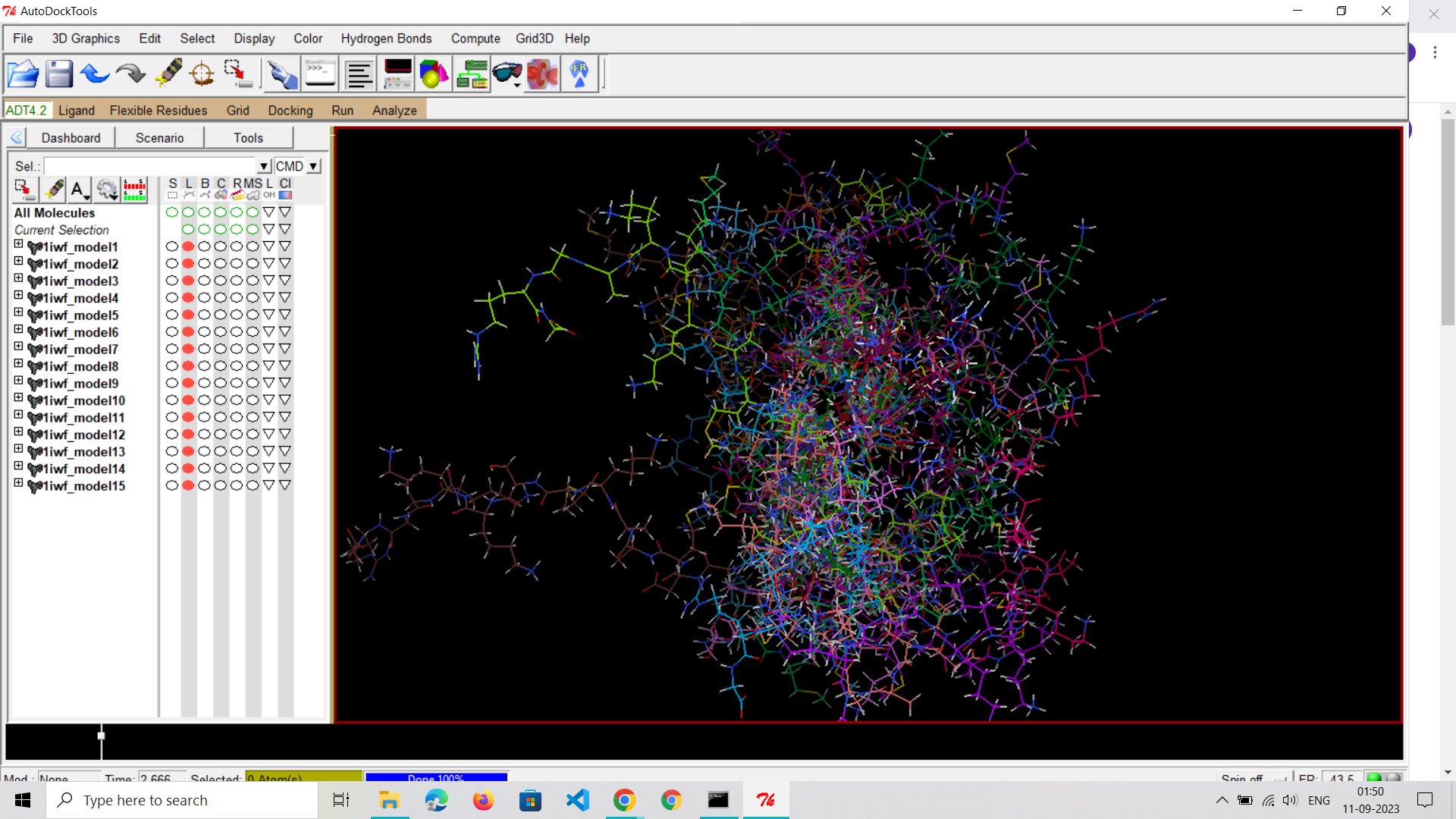Toggle lines display for 1iwf_model1
1456x819 pixels.
pos(188,246)
